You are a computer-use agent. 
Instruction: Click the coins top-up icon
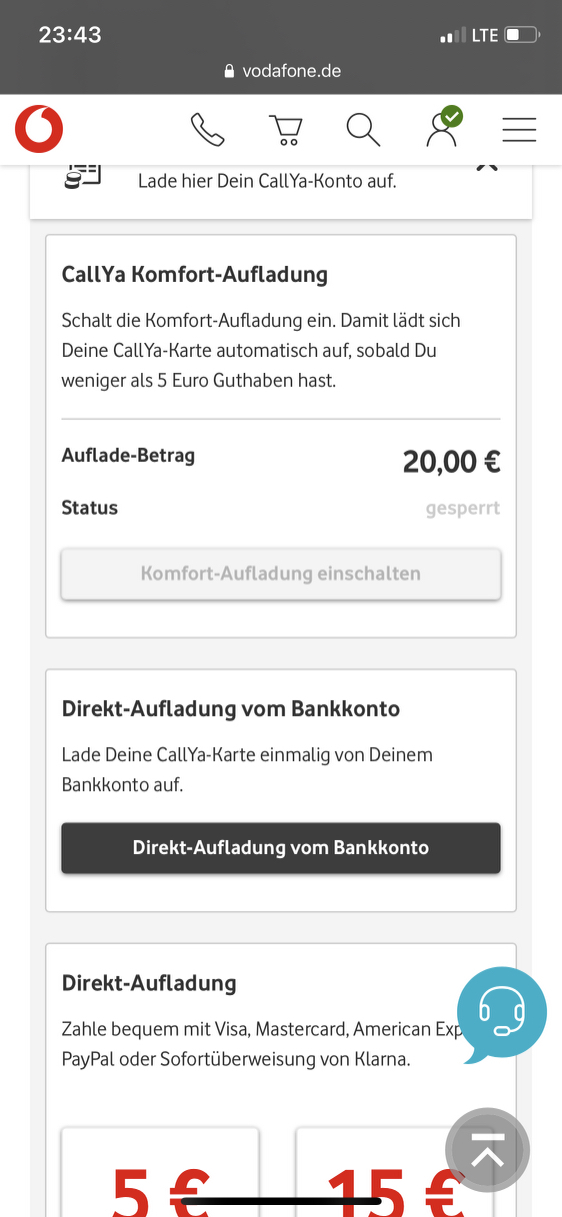(x=83, y=174)
